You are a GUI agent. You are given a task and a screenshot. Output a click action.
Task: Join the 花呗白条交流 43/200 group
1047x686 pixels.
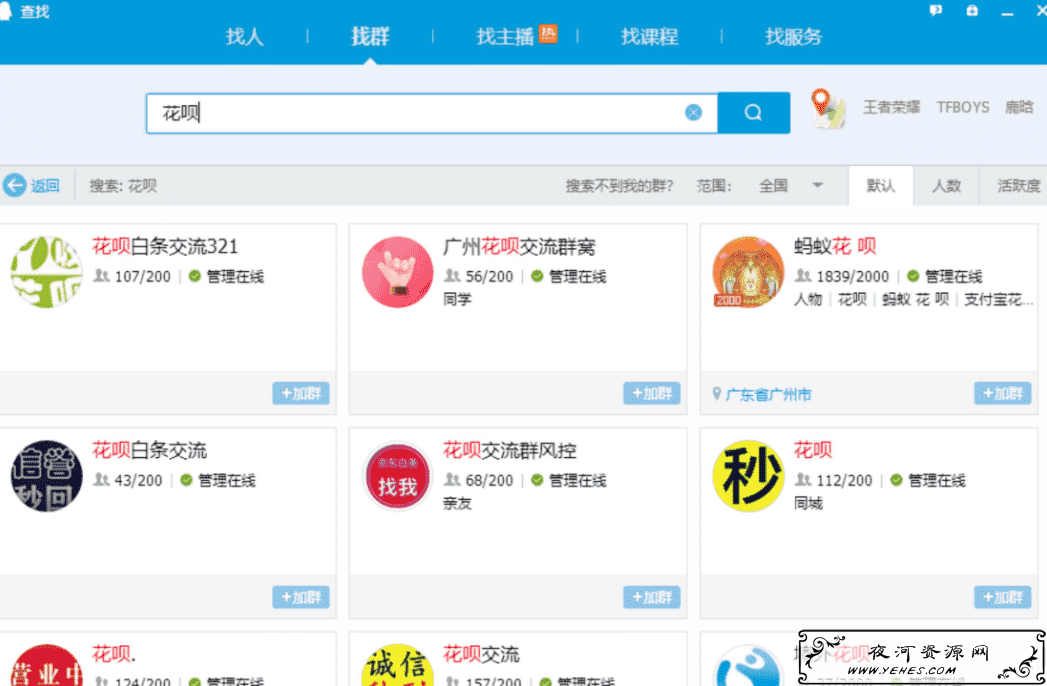[x=300, y=597]
